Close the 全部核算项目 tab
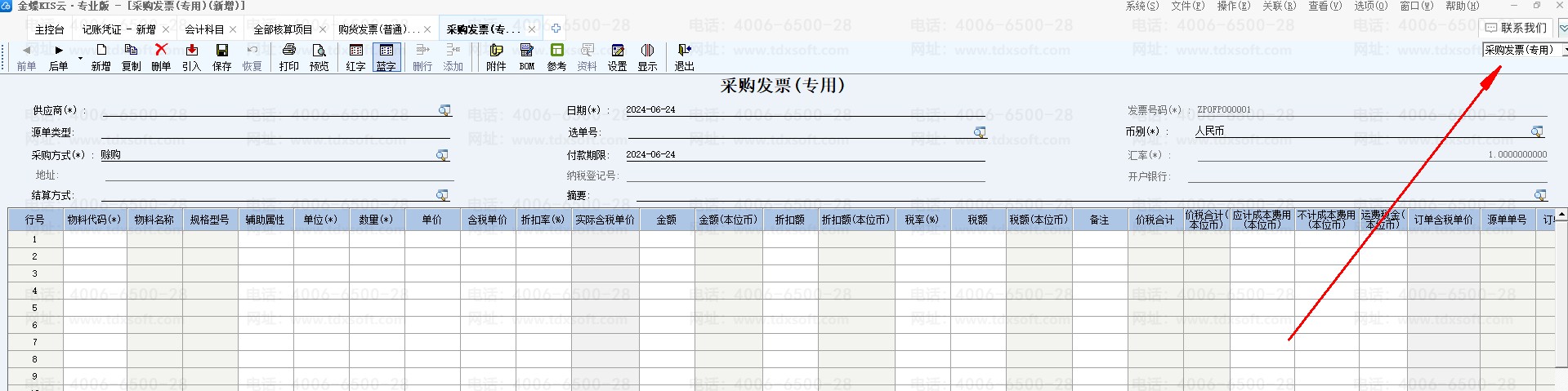The height and width of the screenshot is (391, 1568). [x=323, y=29]
